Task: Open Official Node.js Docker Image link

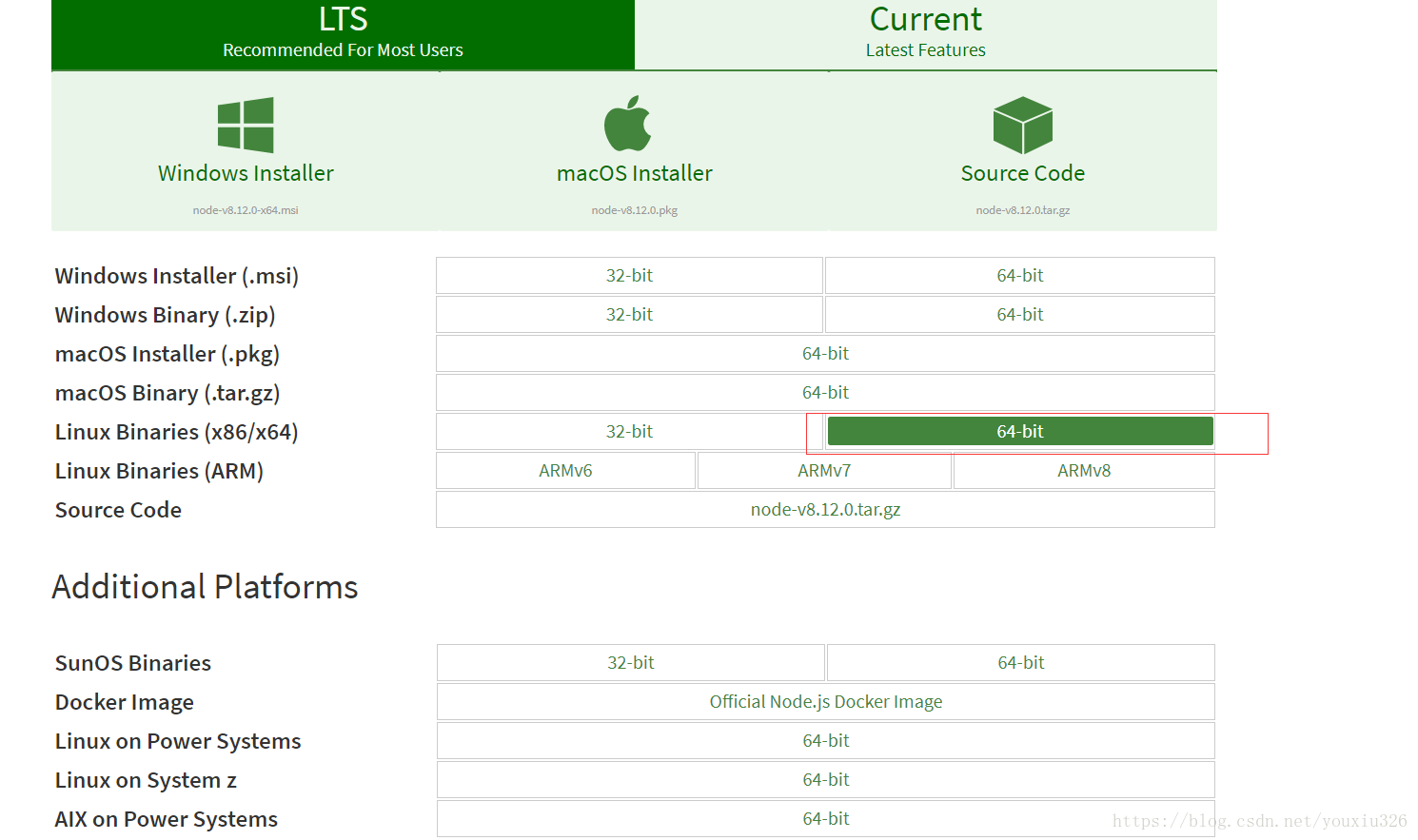Action: point(826,702)
